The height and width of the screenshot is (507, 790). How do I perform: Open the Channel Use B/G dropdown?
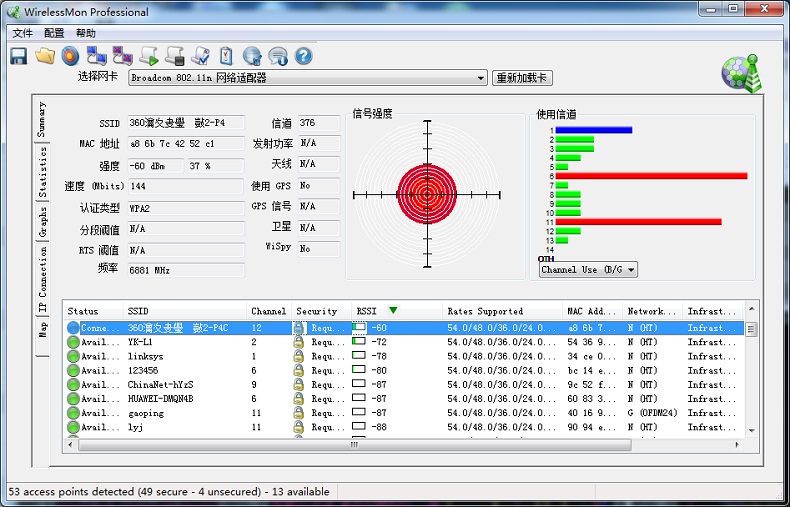[588, 270]
